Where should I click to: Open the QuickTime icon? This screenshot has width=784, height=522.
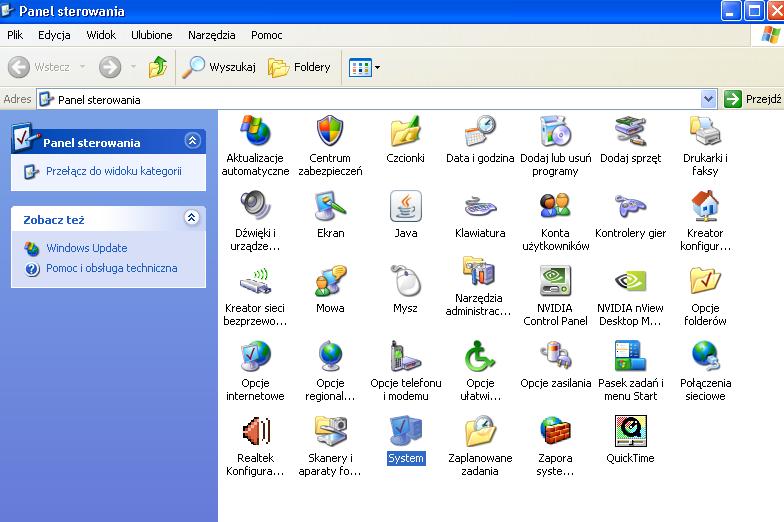630,431
